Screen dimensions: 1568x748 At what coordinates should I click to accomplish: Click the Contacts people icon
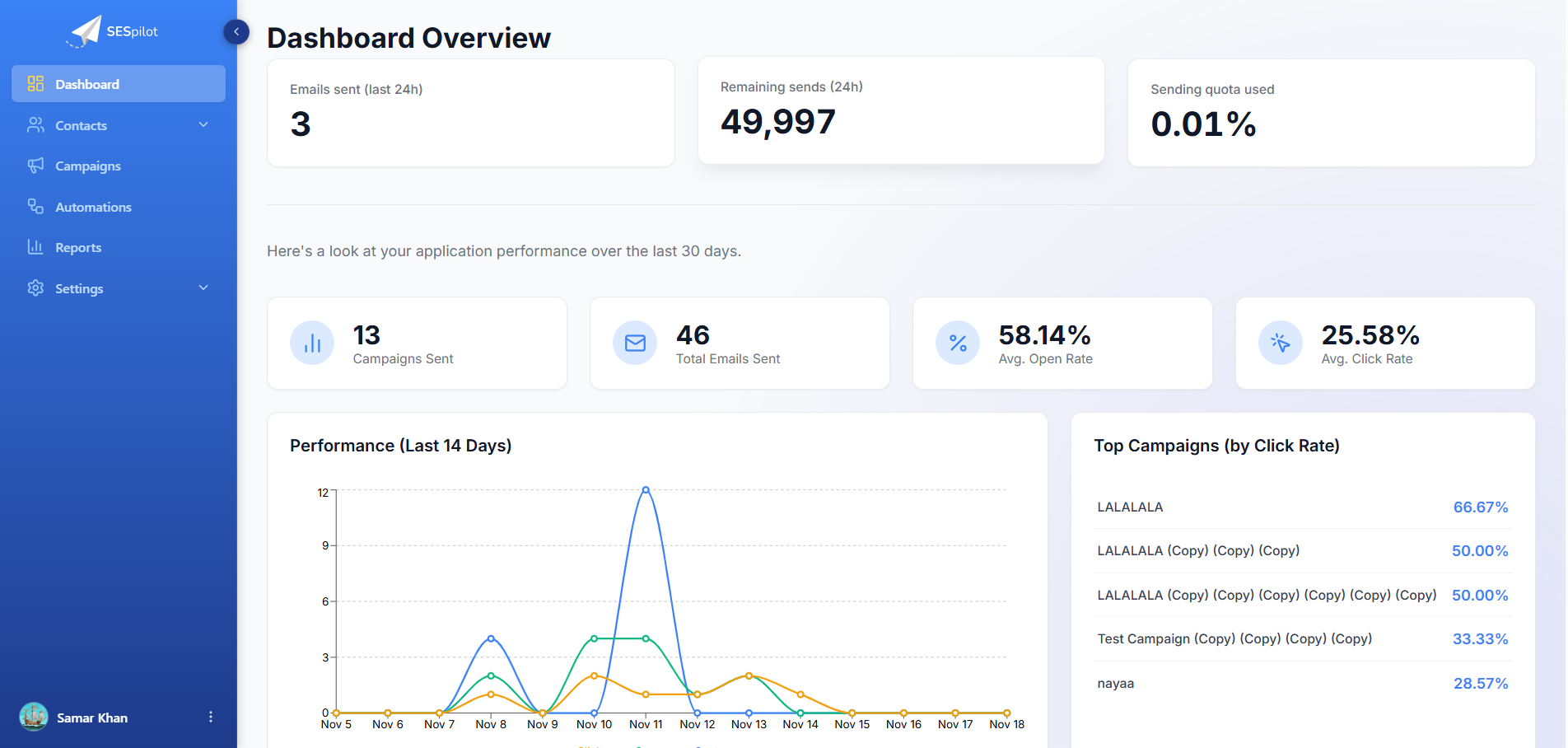pos(35,124)
